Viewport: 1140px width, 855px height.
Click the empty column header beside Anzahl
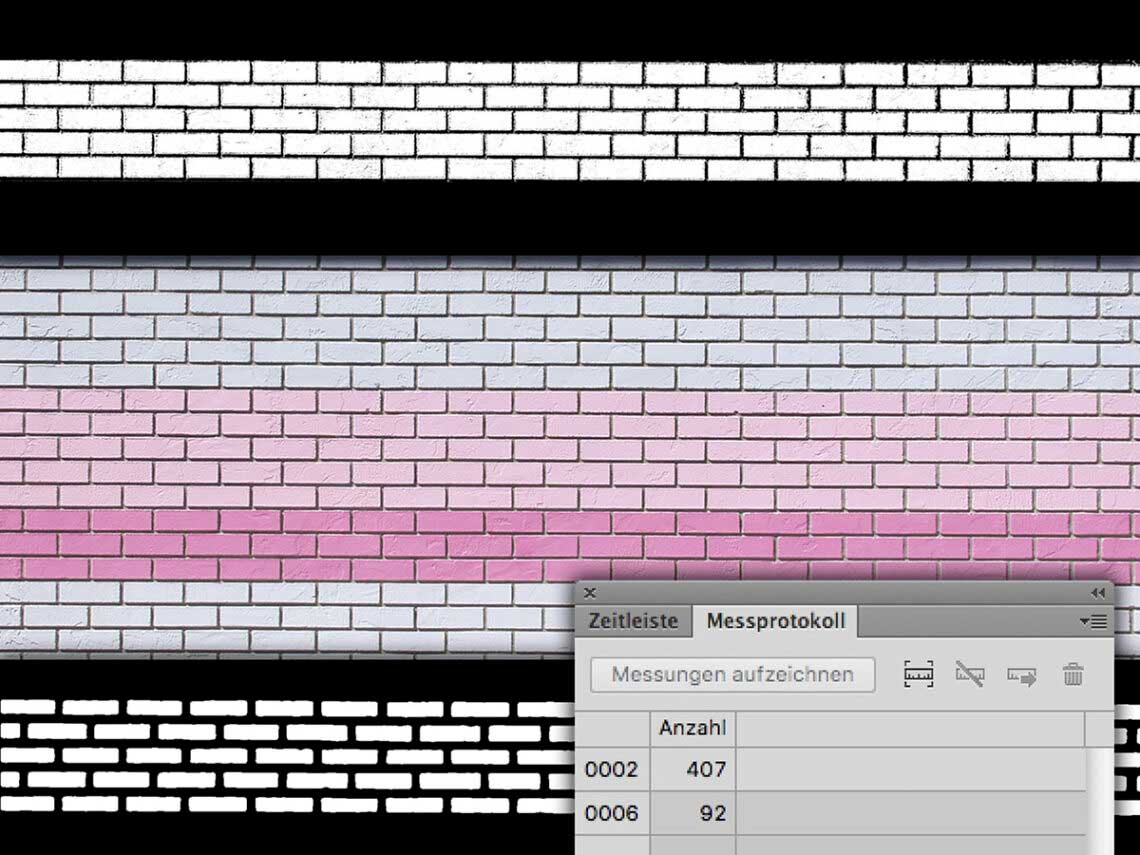[910, 728]
